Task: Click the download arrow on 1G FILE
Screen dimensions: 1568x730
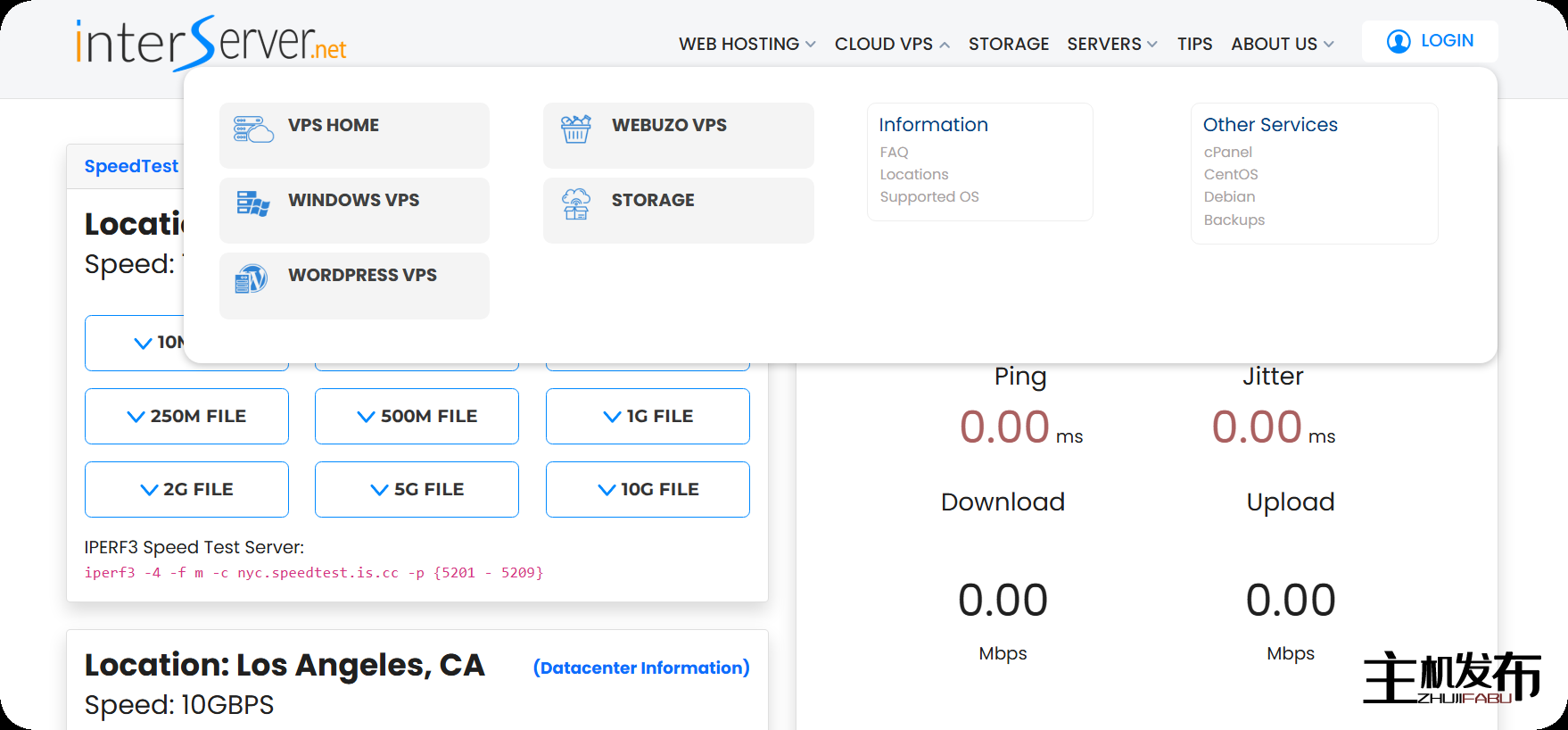Action: (x=612, y=417)
